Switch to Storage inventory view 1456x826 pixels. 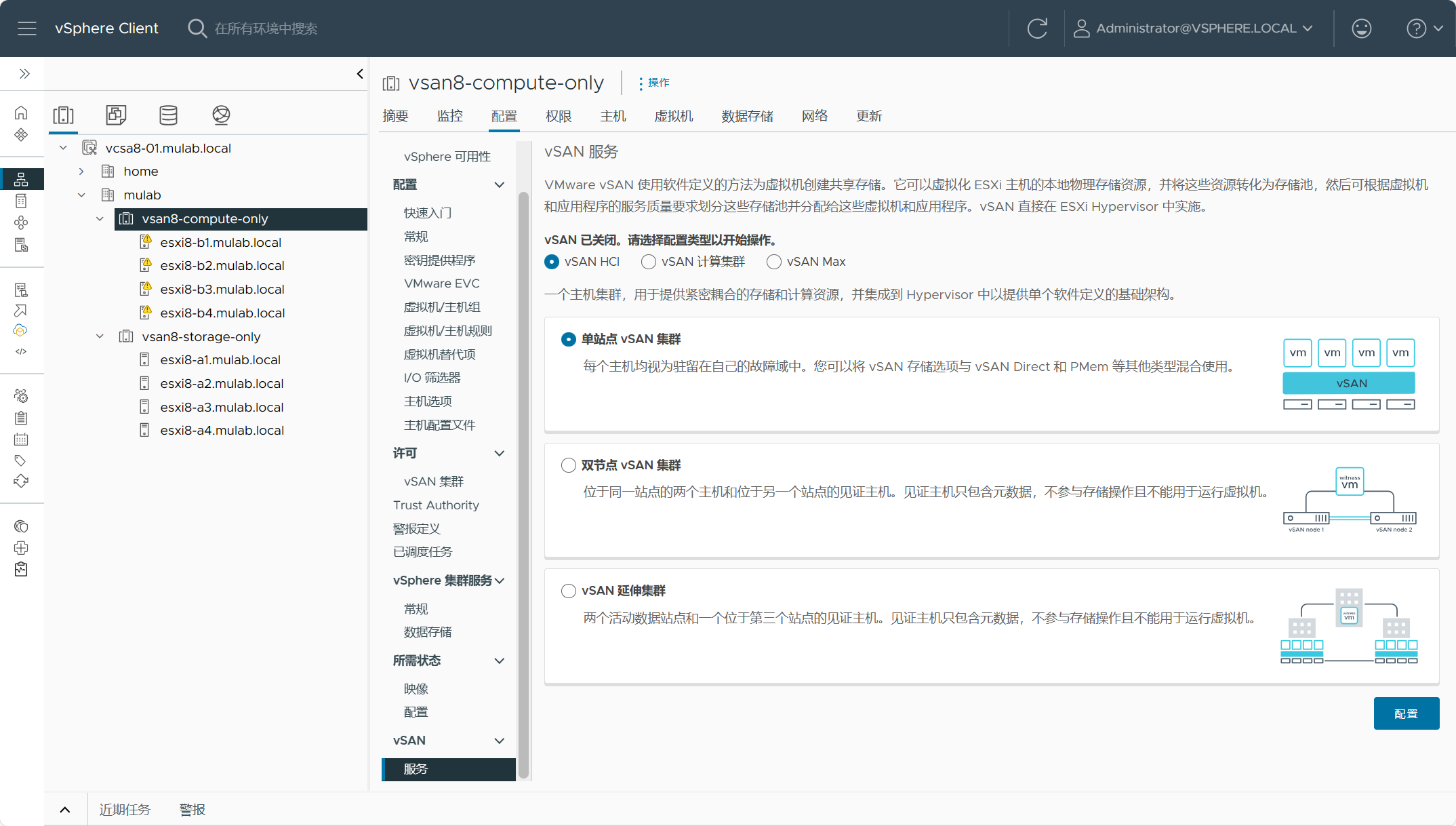[168, 115]
